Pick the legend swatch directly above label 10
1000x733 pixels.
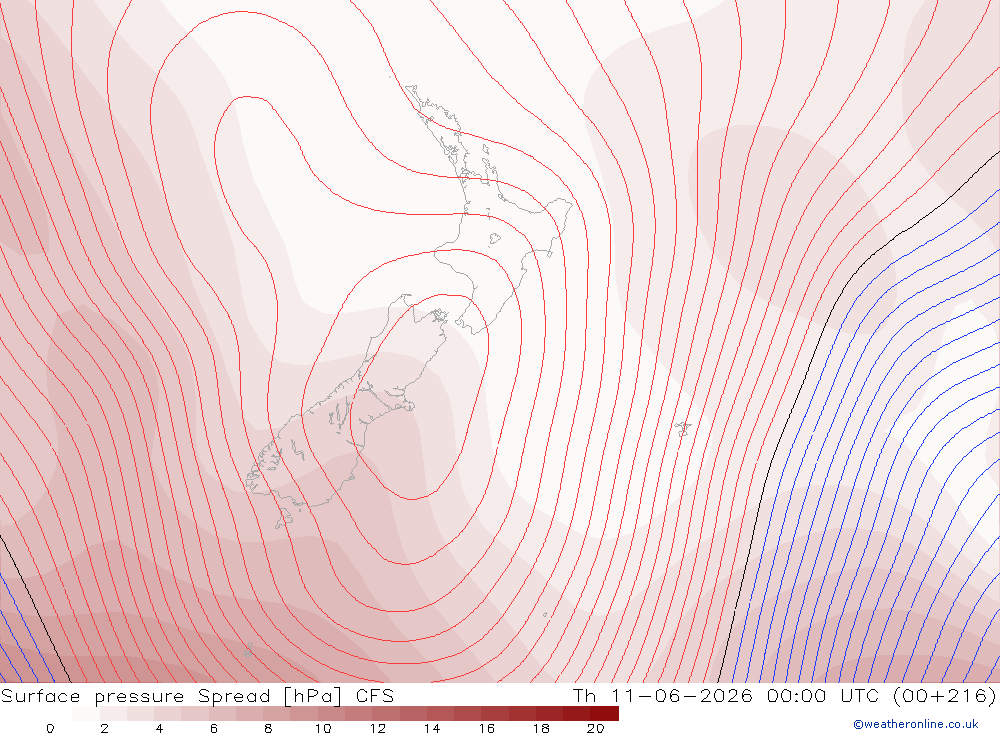pos(331,713)
